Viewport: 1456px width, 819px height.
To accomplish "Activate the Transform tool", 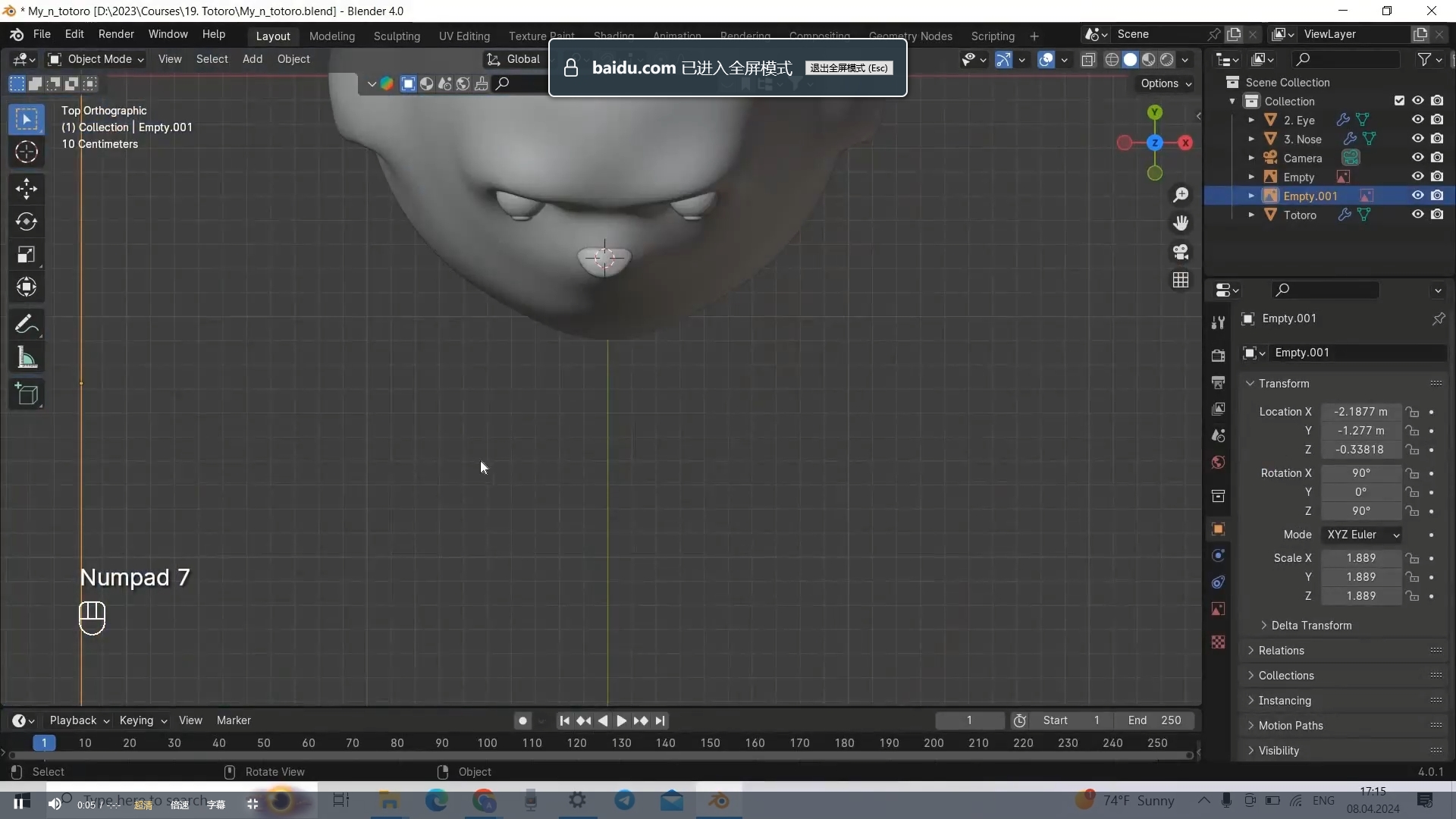I will [x=27, y=287].
